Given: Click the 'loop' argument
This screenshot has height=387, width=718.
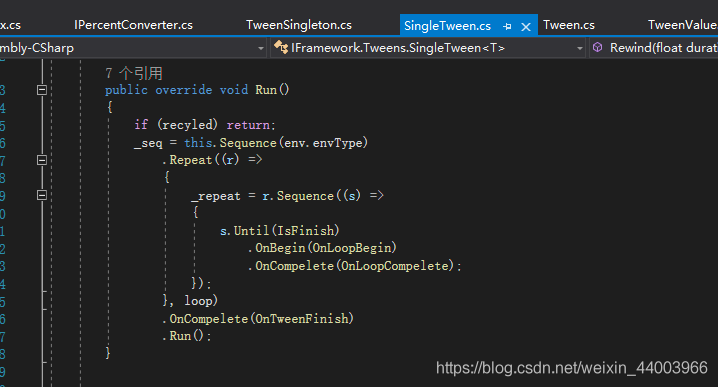Looking at the screenshot, I should (x=198, y=301).
